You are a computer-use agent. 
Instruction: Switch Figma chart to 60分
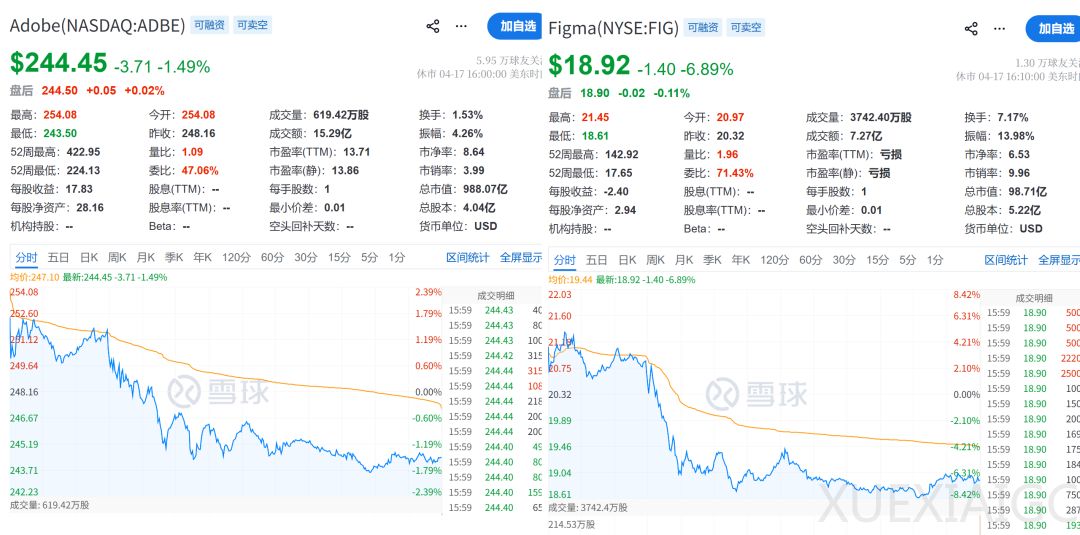(811, 260)
